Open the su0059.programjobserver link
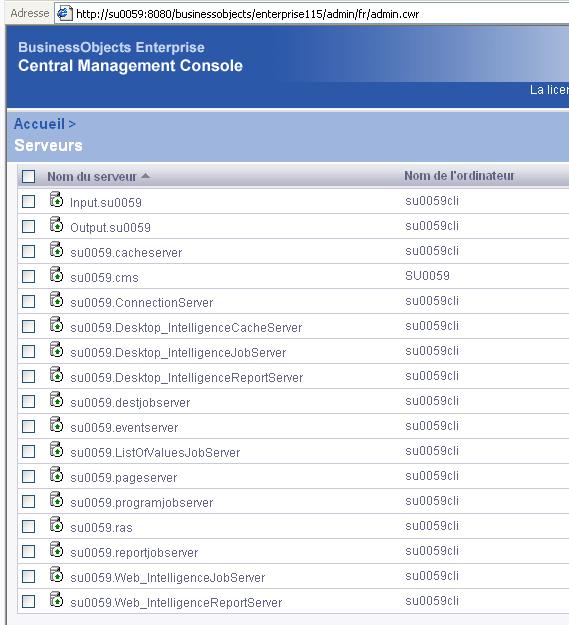Screen dimensions: 569x625 coord(141,503)
